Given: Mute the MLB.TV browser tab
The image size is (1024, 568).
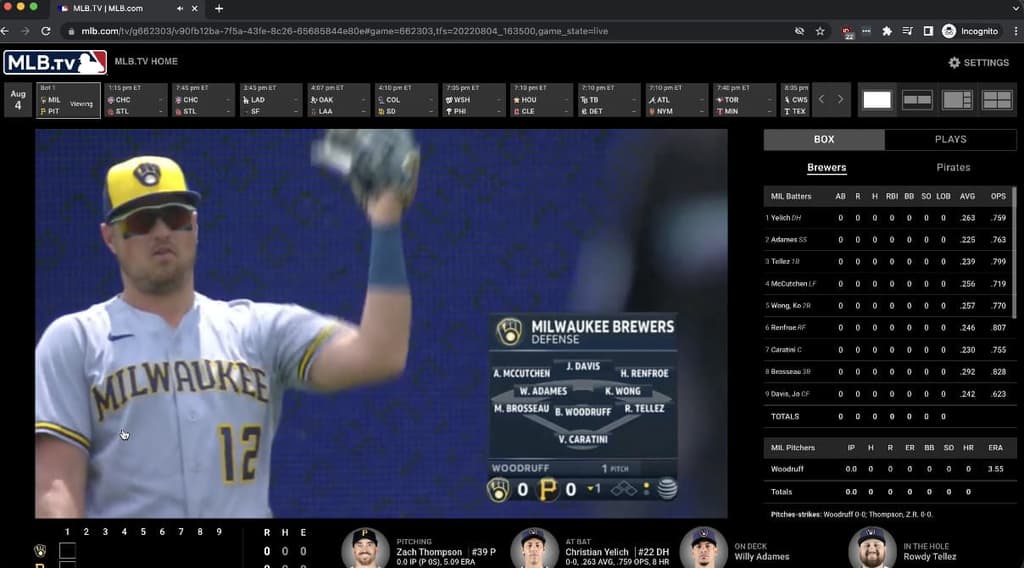Looking at the screenshot, I should tap(180, 8).
